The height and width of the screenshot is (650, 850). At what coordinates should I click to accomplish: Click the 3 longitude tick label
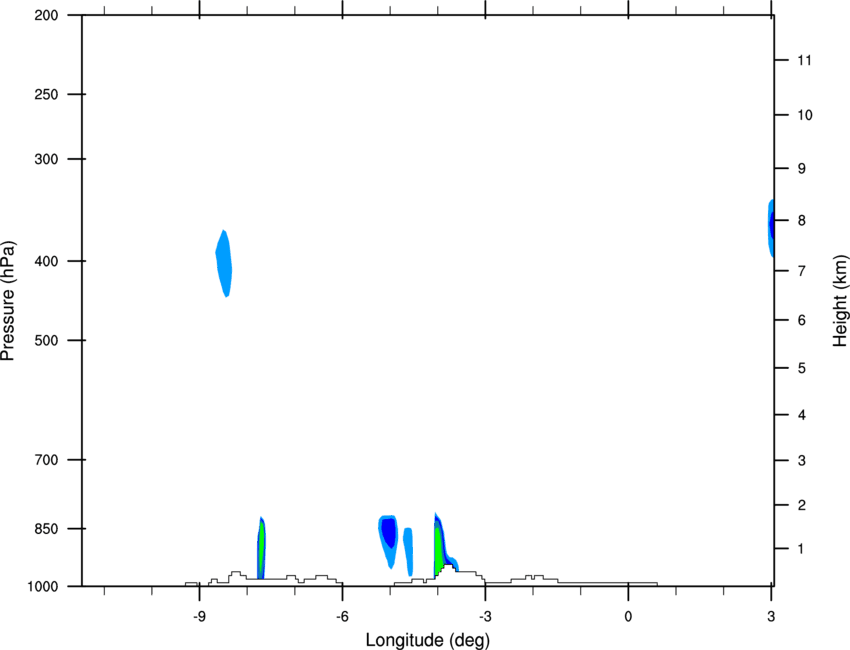(771, 616)
